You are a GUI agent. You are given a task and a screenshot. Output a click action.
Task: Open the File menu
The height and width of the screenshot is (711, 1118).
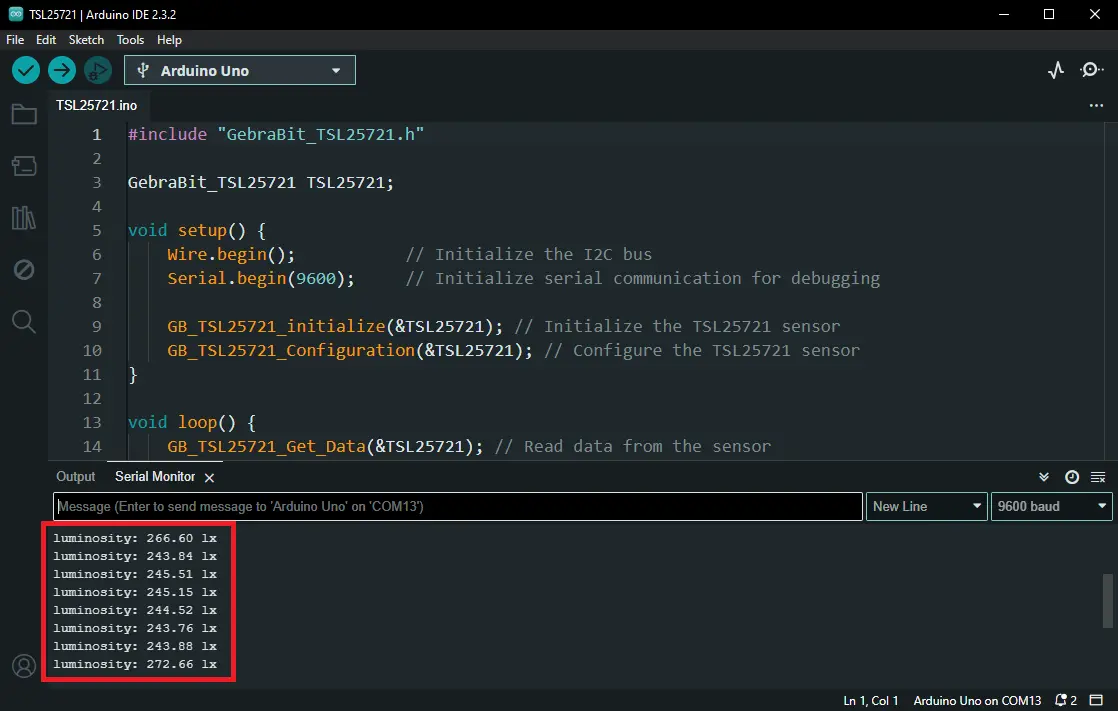point(15,40)
